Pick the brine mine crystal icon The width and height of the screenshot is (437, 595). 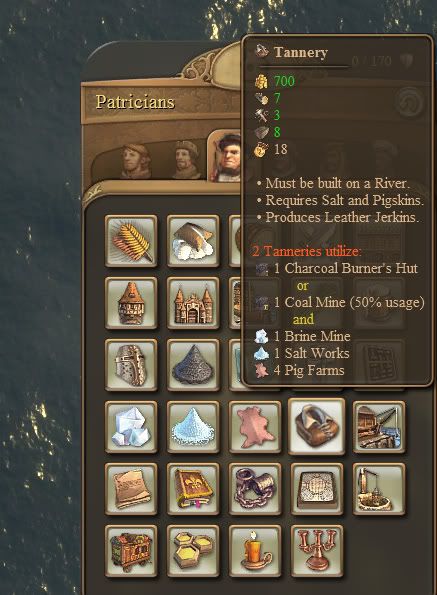point(131,427)
